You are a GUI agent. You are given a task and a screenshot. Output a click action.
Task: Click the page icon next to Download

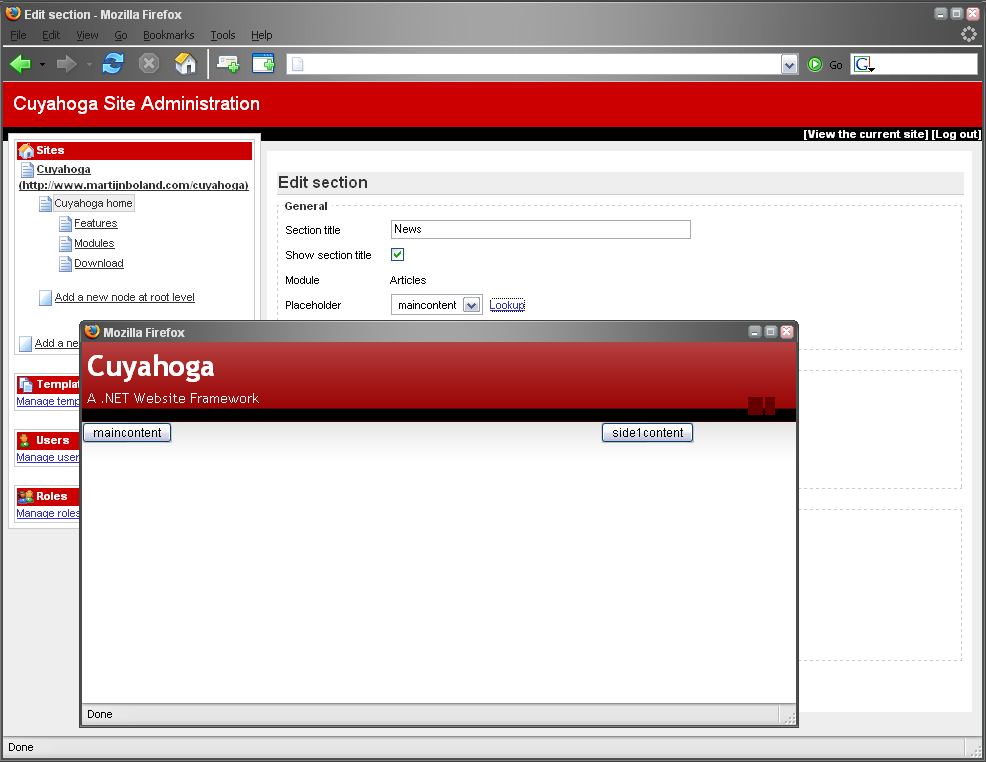[65, 264]
